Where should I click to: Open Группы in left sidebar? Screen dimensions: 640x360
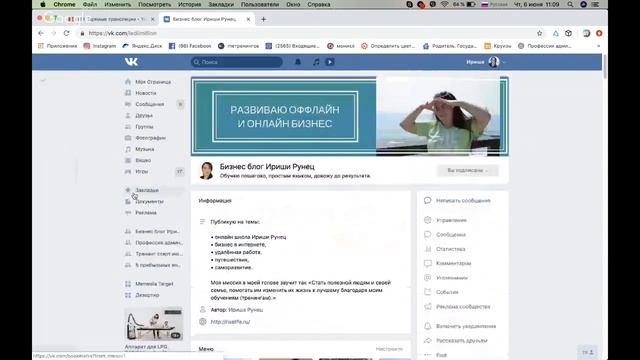(144, 127)
